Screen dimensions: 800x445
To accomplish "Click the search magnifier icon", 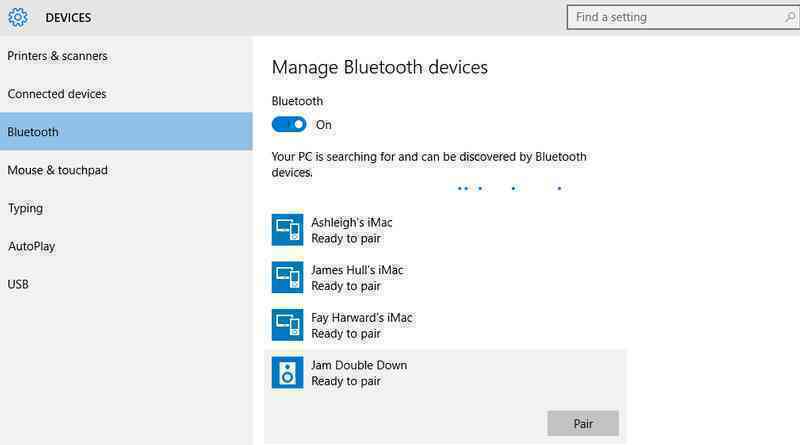I will click(790, 17).
